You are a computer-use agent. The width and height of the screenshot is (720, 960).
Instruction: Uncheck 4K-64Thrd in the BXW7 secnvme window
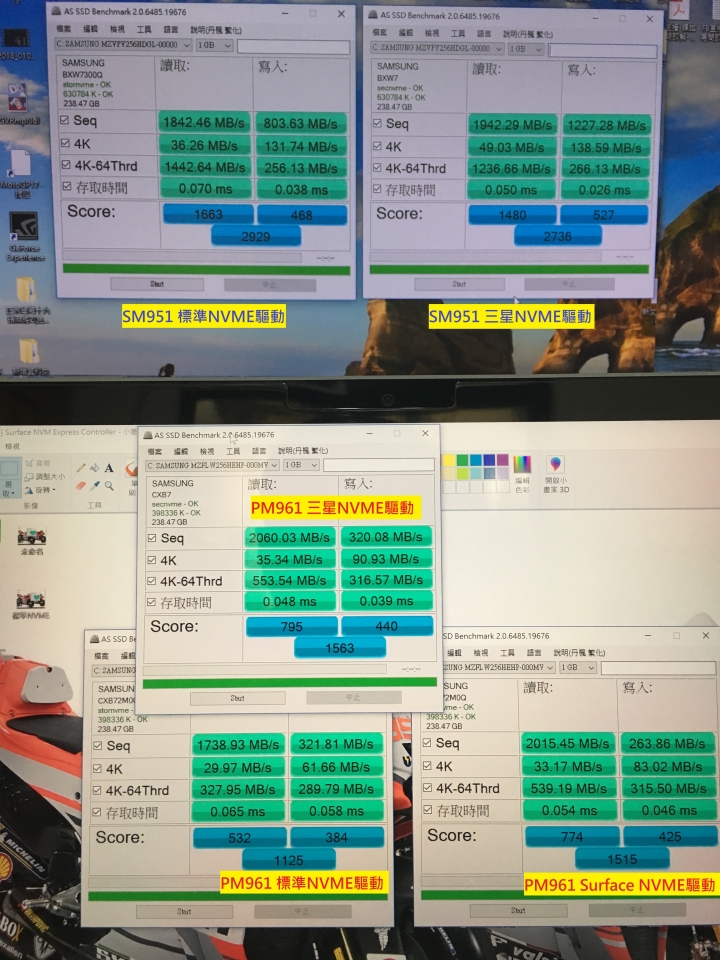[377, 167]
